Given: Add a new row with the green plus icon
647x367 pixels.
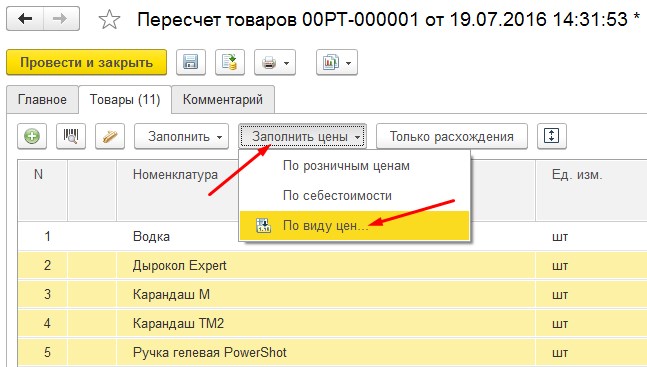Looking at the screenshot, I should 32,136.
